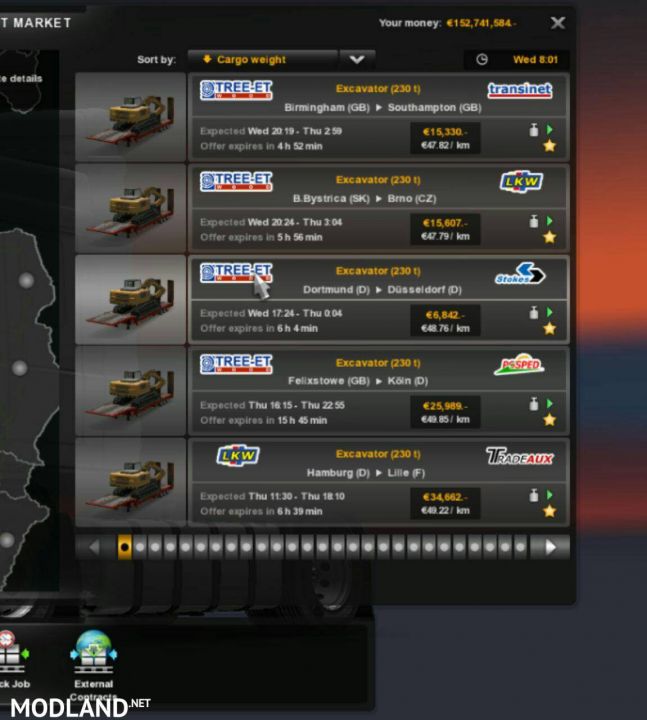Click the weight icon on the Felixstowe job
Screen dimensions: 647x720
click(x=534, y=404)
